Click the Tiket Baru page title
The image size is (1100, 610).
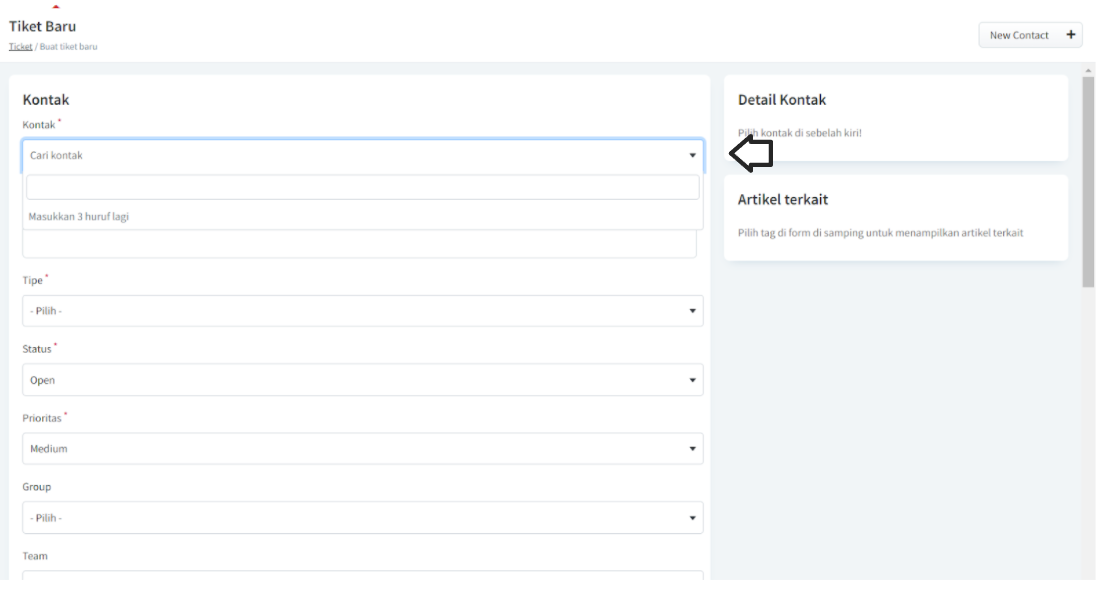42,26
